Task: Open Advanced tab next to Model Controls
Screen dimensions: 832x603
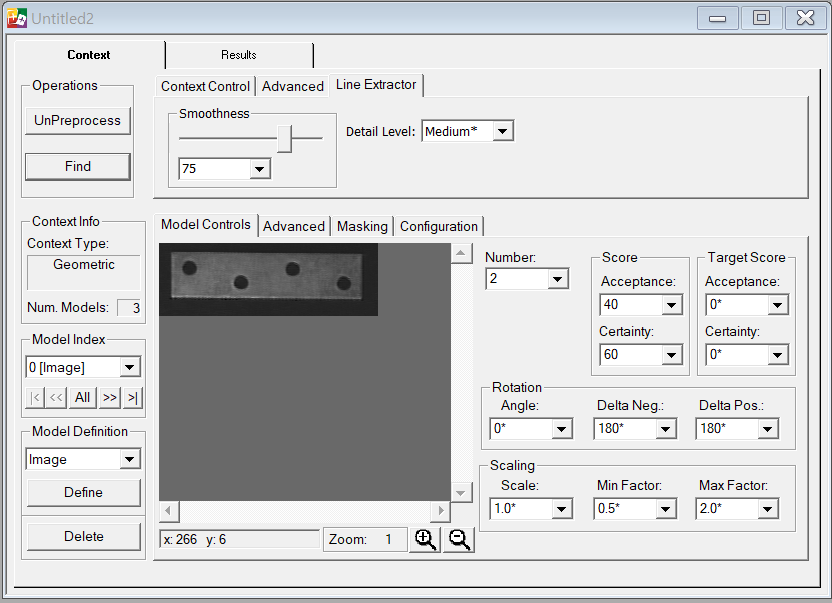Action: tap(294, 227)
